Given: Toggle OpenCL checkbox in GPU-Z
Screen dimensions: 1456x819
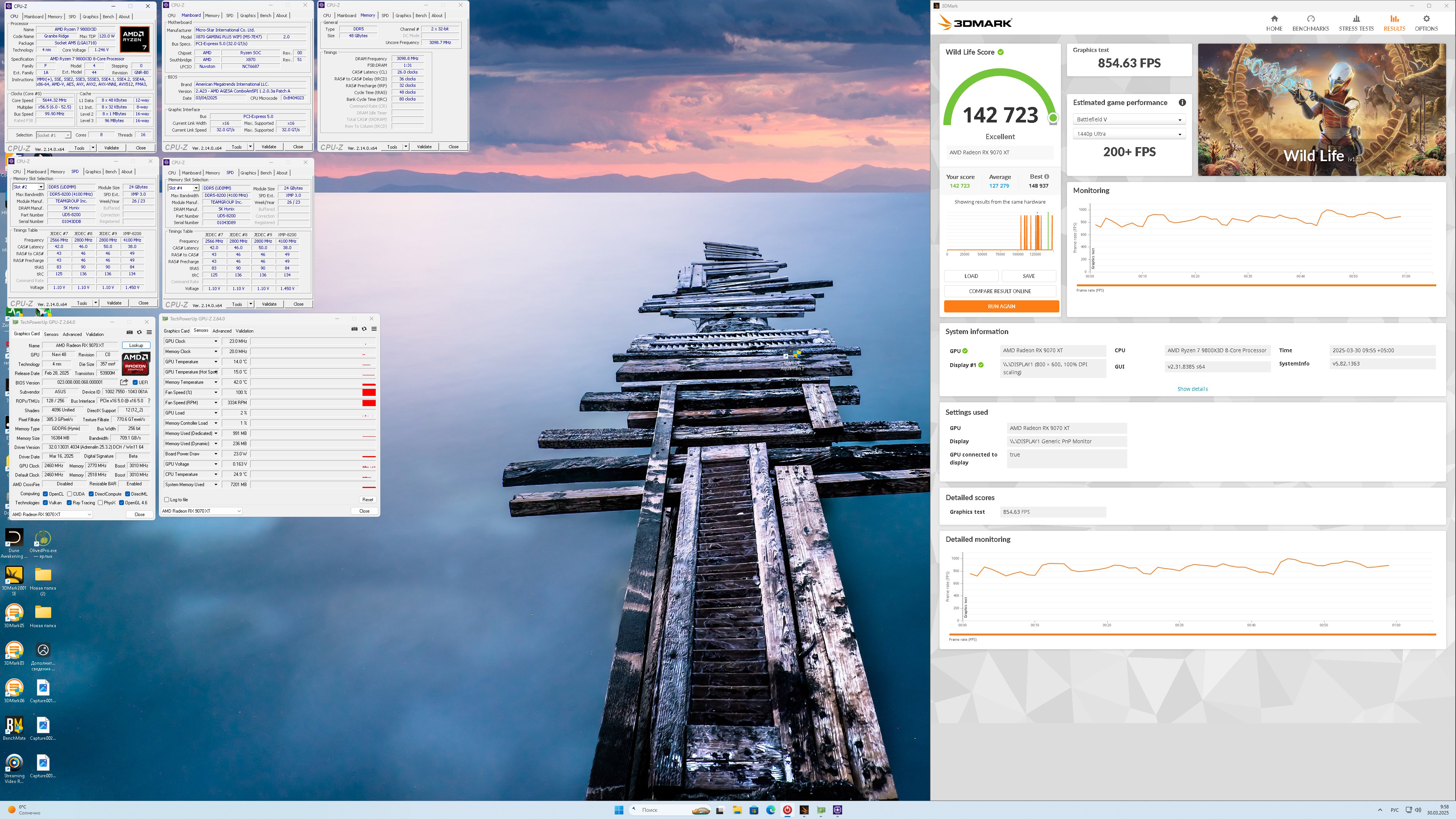Looking at the screenshot, I should point(45,494).
